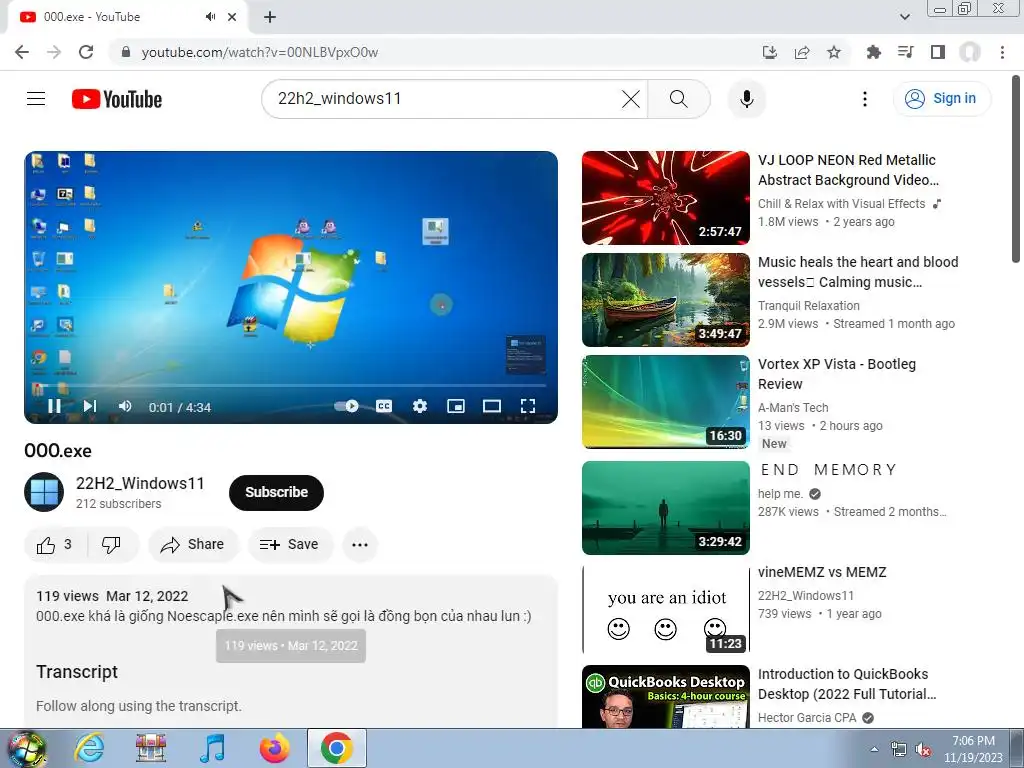Click the muted volume tray icon
This screenshot has width=1024, height=768.
[922, 750]
